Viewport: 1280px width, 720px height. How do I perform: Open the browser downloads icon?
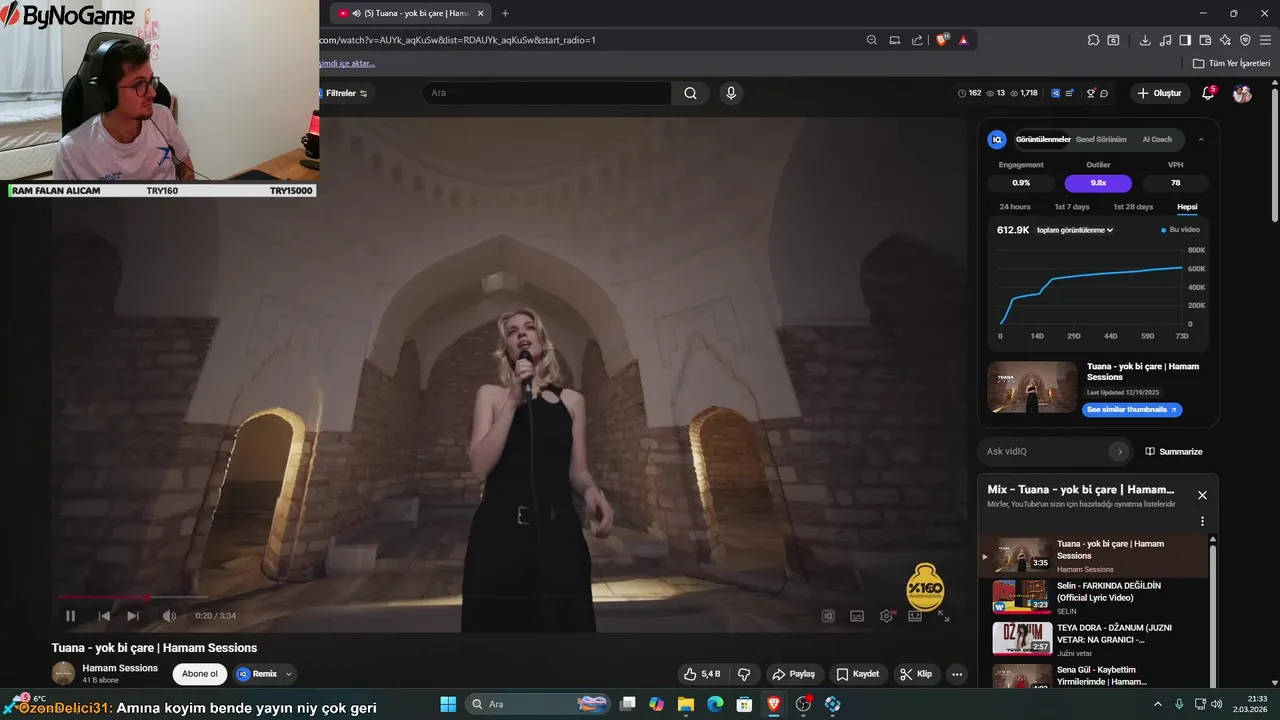pyautogui.click(x=1145, y=40)
